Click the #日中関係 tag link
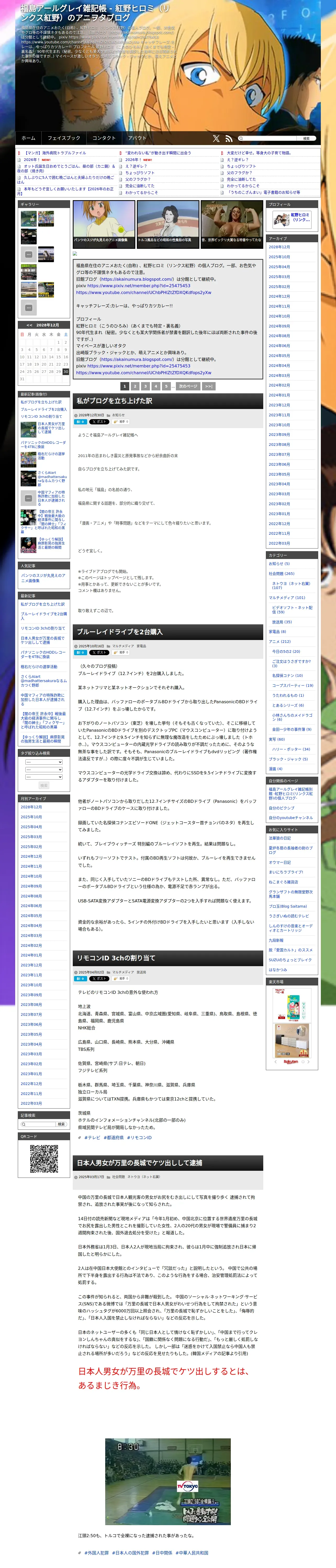Image resolution: width=336 pixels, height=1568 pixels. pyautogui.click(x=162, y=1553)
